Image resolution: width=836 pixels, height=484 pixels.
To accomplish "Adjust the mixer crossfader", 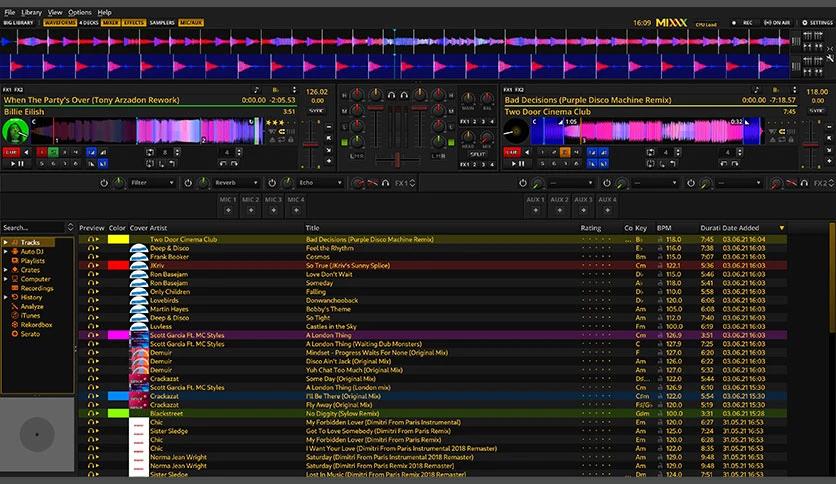I will 397,159.
